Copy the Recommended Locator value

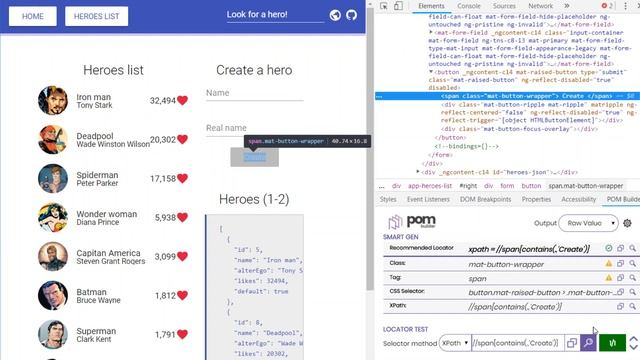pos(620,248)
